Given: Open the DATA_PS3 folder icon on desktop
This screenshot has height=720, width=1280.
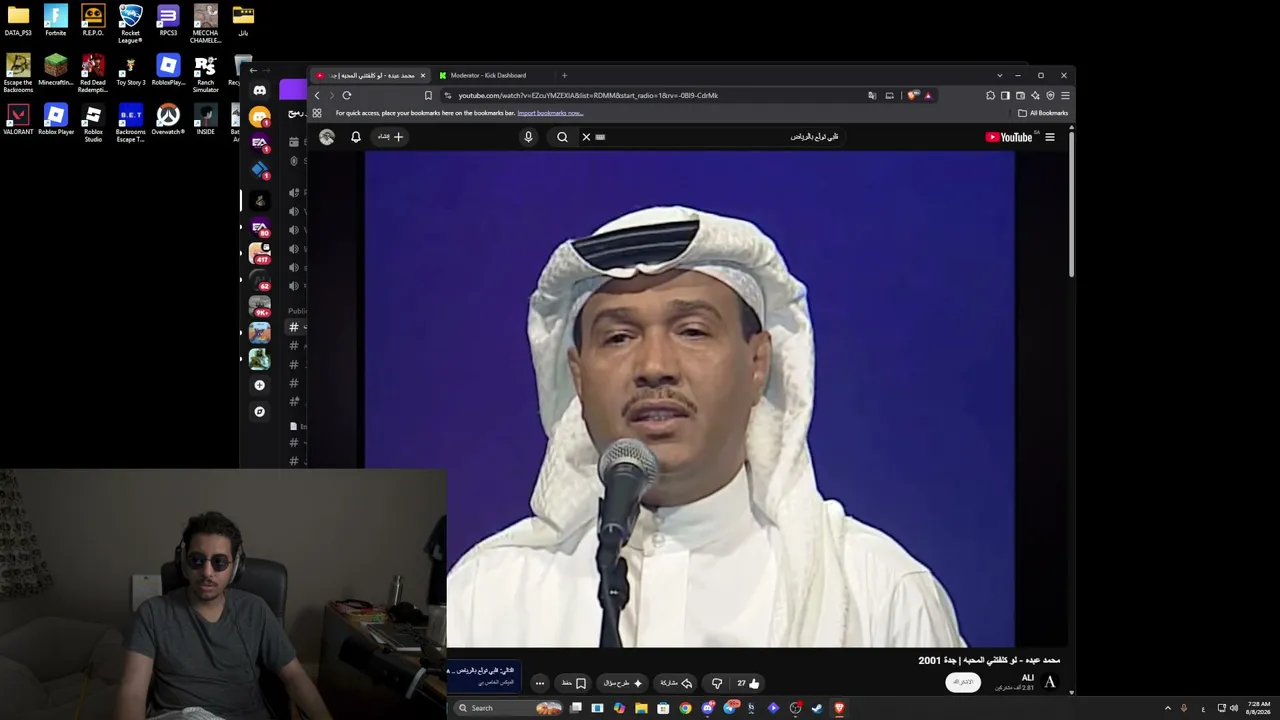Looking at the screenshot, I should coord(18,20).
